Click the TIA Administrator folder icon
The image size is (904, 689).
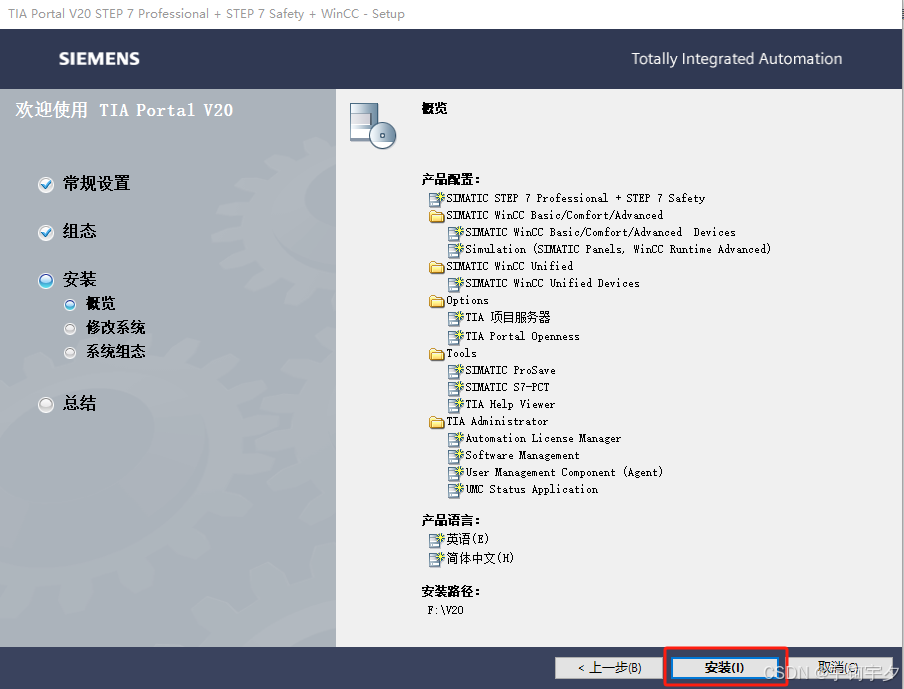point(436,422)
